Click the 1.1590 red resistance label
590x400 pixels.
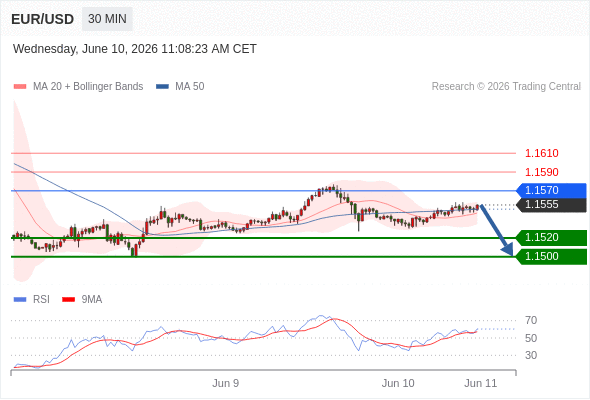pyautogui.click(x=542, y=172)
